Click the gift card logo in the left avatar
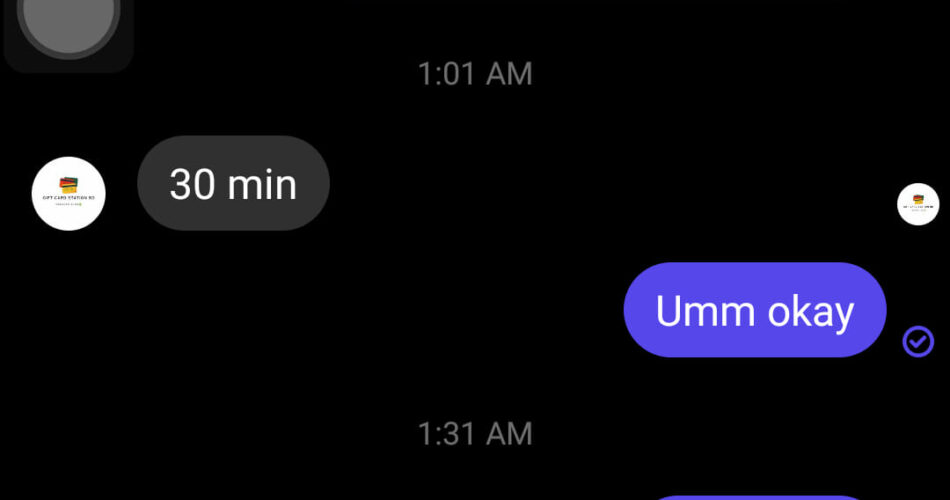The width and height of the screenshot is (950, 500). 68,185
